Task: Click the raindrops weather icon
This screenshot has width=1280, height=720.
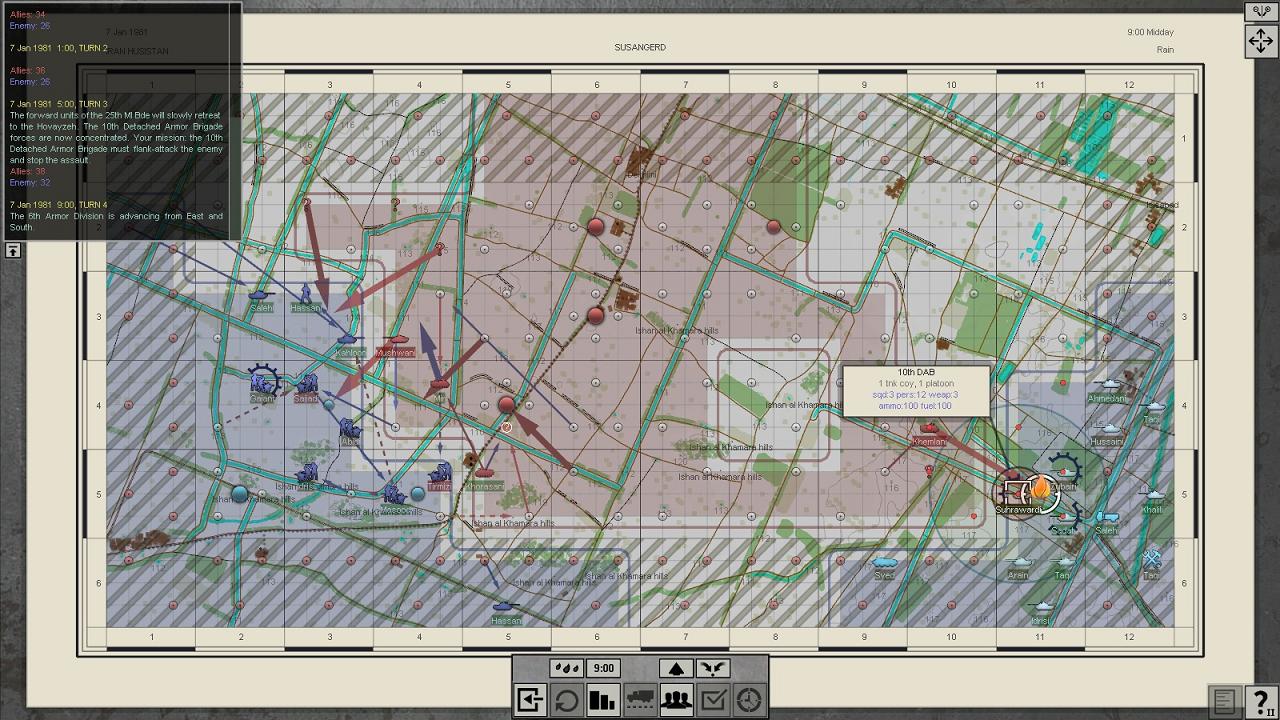Action: (x=566, y=668)
